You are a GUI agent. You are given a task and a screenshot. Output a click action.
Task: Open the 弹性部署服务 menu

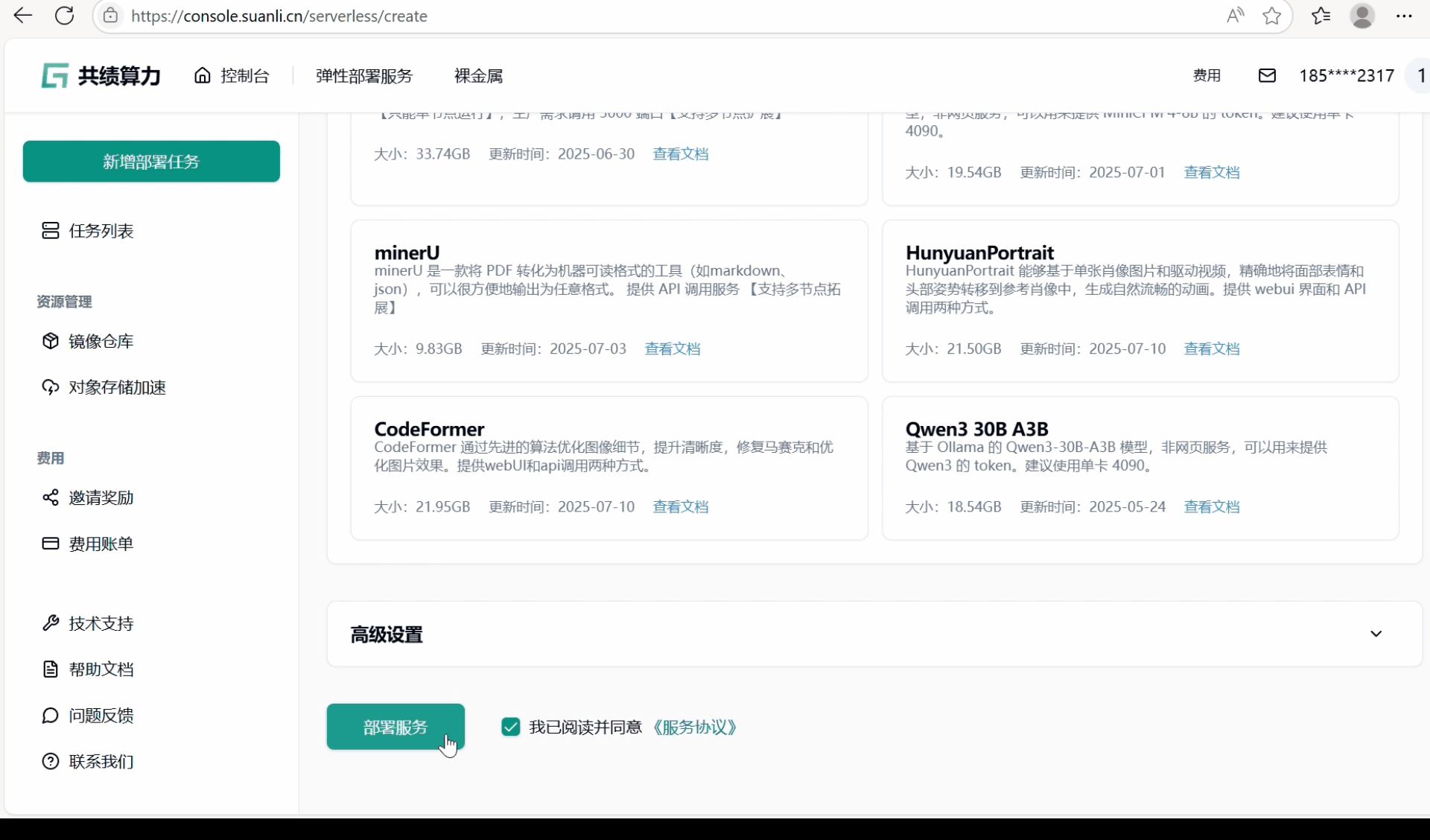363,75
